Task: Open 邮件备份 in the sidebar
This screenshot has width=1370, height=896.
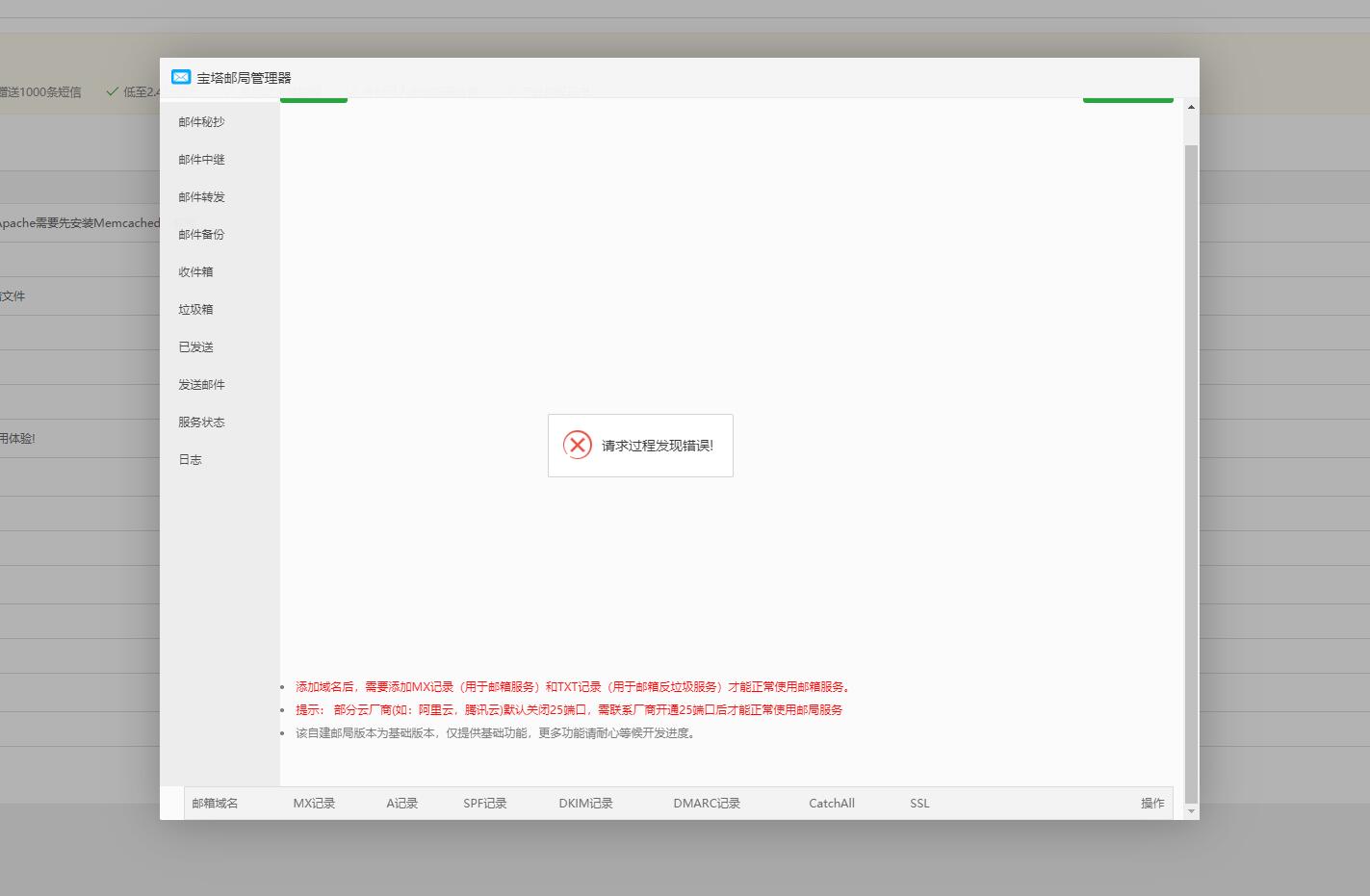Action: pos(201,235)
